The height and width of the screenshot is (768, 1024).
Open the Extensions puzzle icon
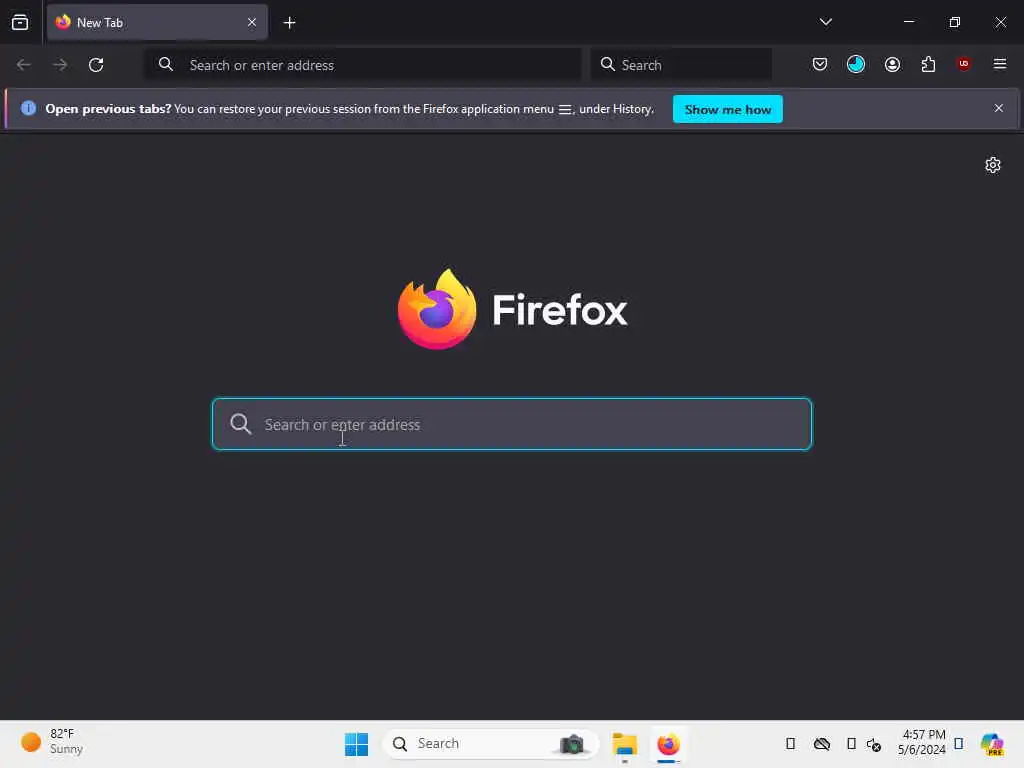(x=928, y=64)
